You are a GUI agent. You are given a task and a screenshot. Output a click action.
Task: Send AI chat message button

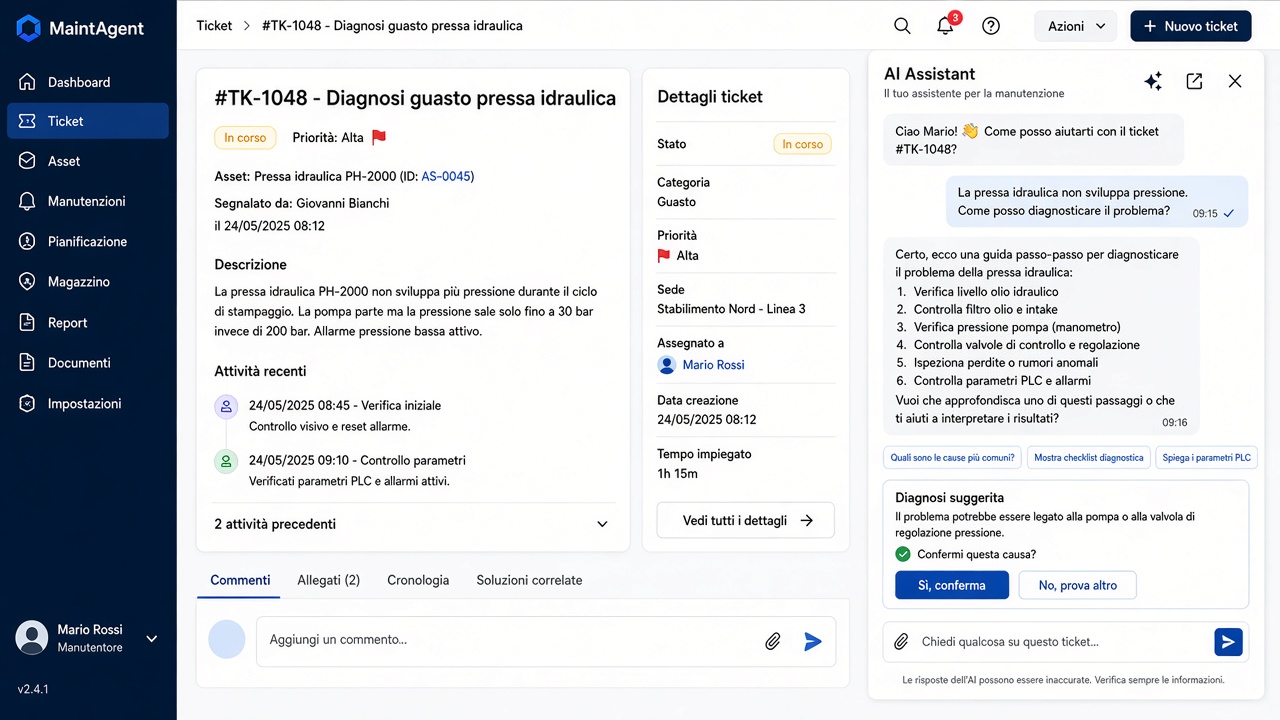point(1228,641)
